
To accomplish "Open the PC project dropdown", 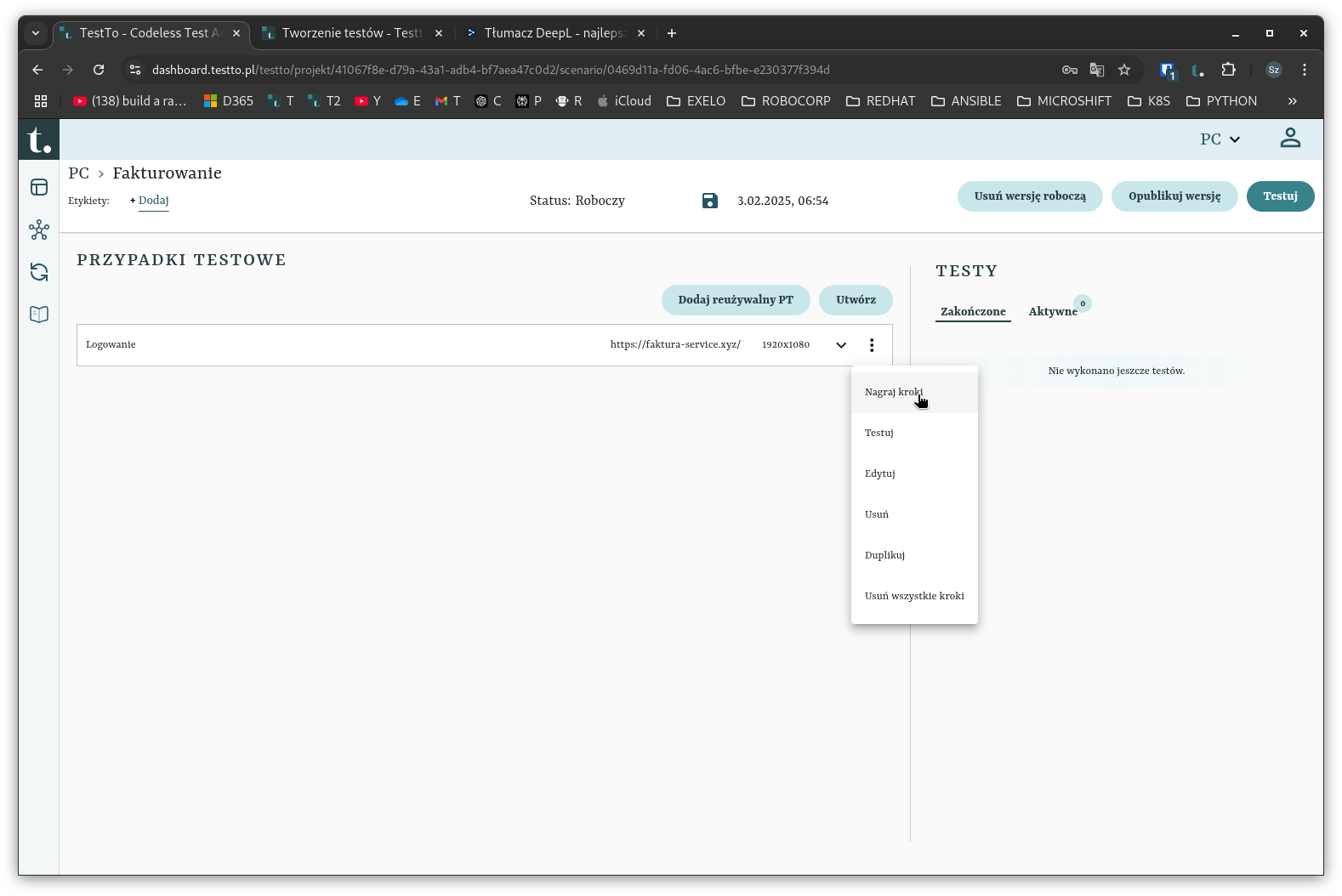I will pos(1220,139).
